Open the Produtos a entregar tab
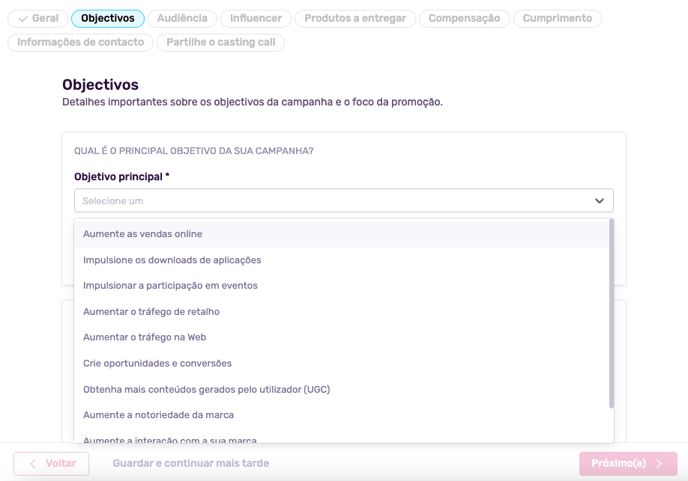Image resolution: width=688 pixels, height=481 pixels. pos(355,18)
